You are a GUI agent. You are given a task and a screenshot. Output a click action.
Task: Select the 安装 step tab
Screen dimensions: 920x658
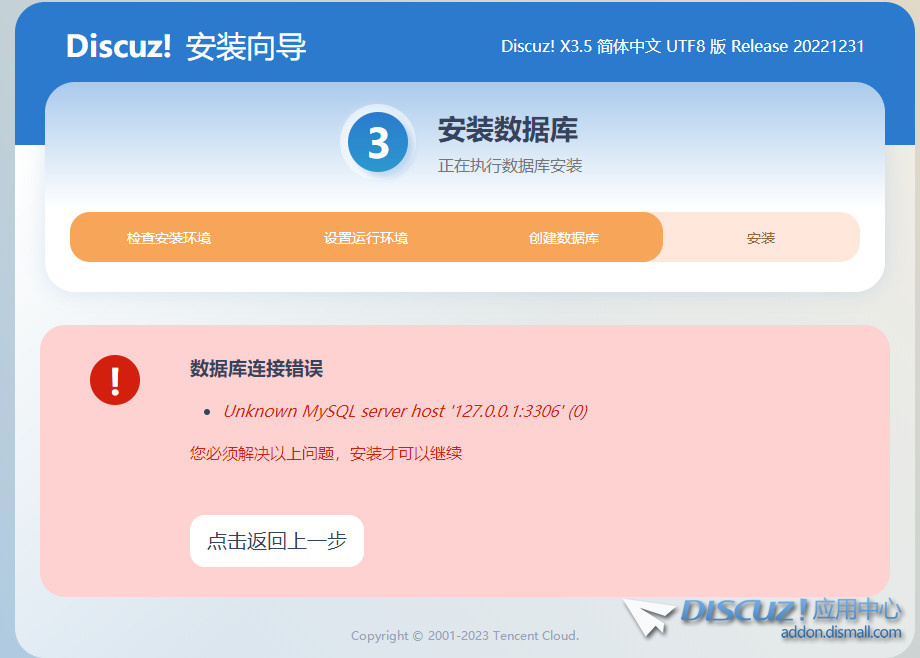pyautogui.click(x=759, y=237)
